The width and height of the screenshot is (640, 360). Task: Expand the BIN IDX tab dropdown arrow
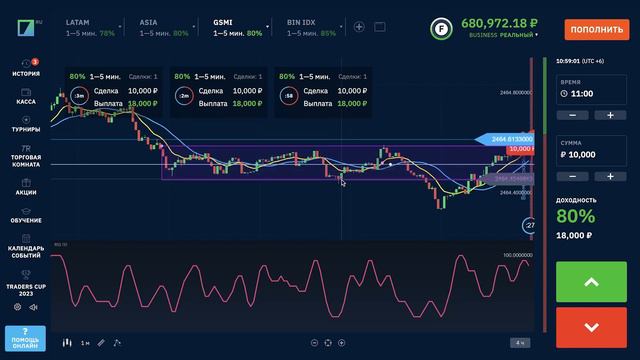341,27
